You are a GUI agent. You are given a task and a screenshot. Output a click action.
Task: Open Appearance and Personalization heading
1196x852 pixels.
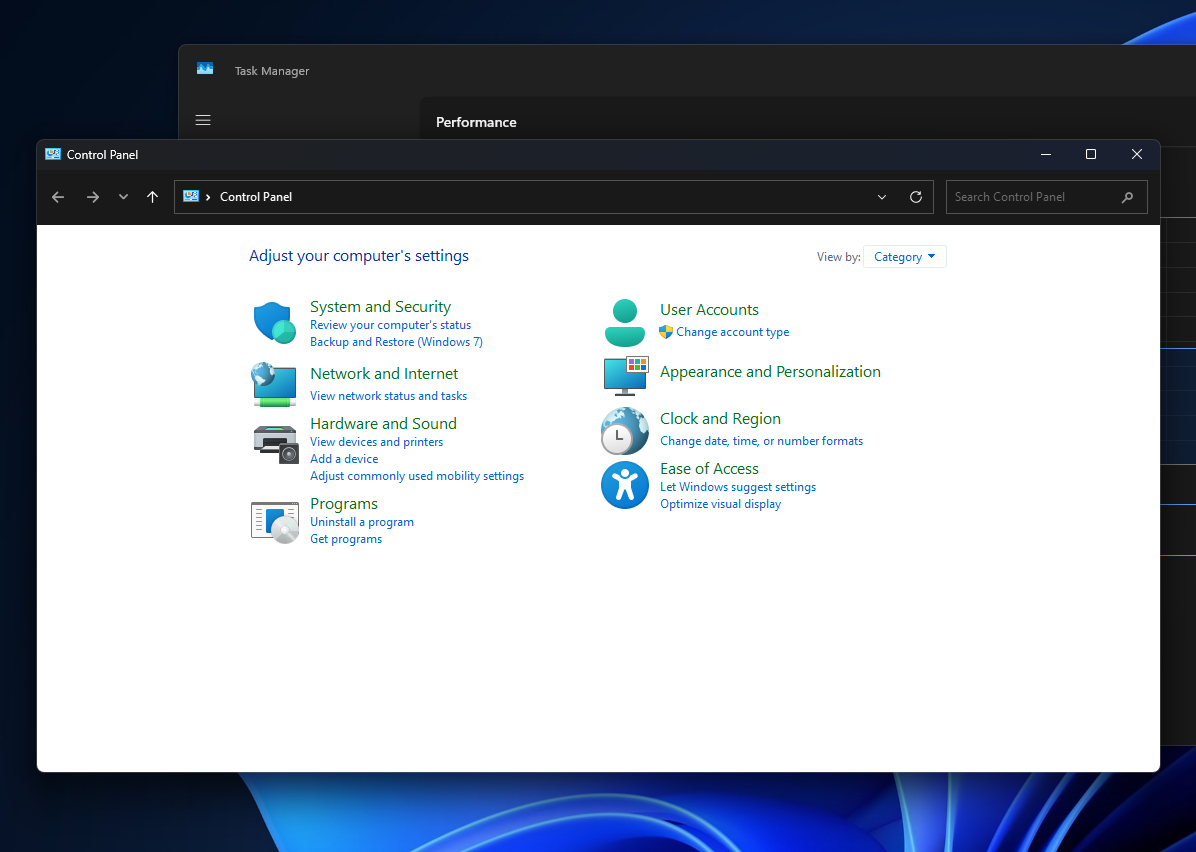tap(770, 371)
